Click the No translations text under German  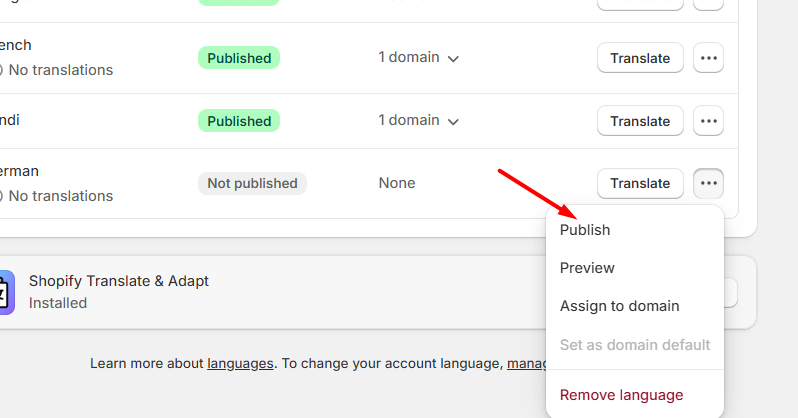pyautogui.click(x=60, y=196)
